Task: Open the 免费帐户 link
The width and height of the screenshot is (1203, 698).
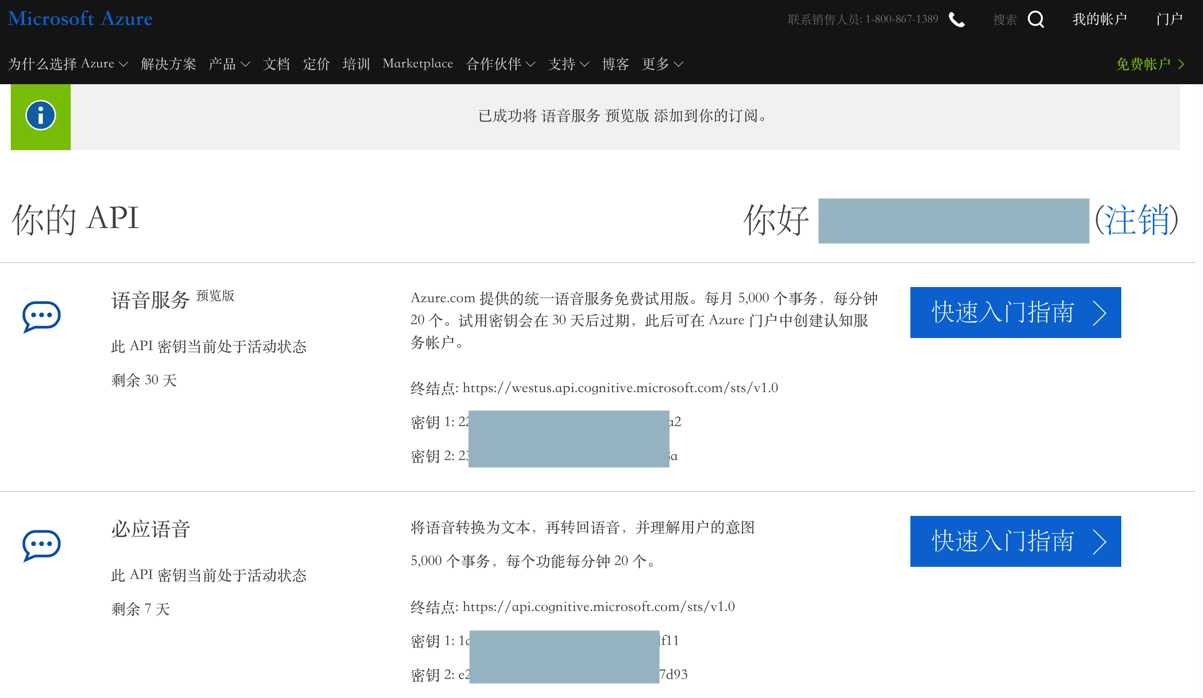Action: click(1150, 64)
